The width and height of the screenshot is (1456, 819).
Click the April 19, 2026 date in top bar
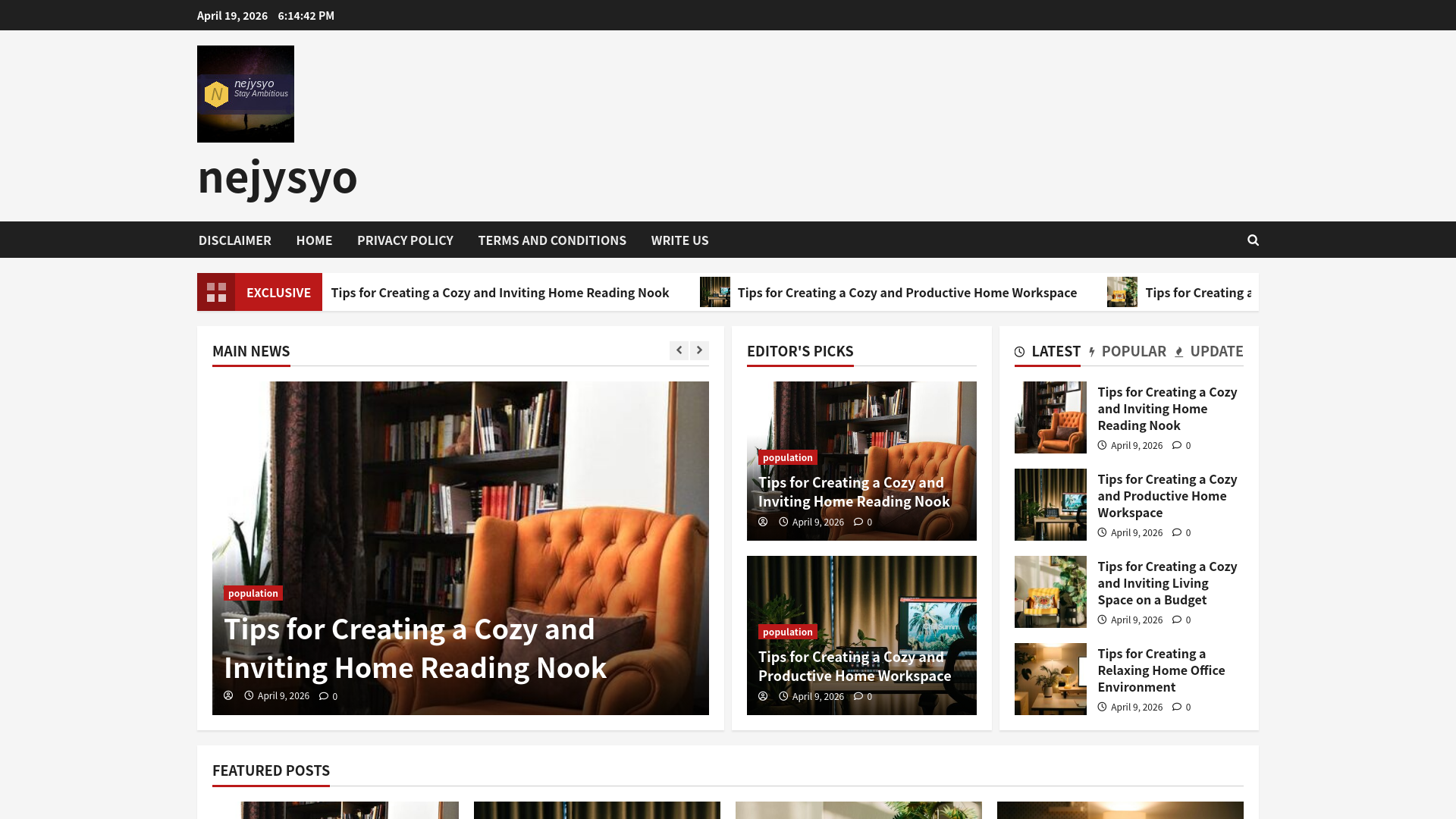pyautogui.click(x=232, y=16)
